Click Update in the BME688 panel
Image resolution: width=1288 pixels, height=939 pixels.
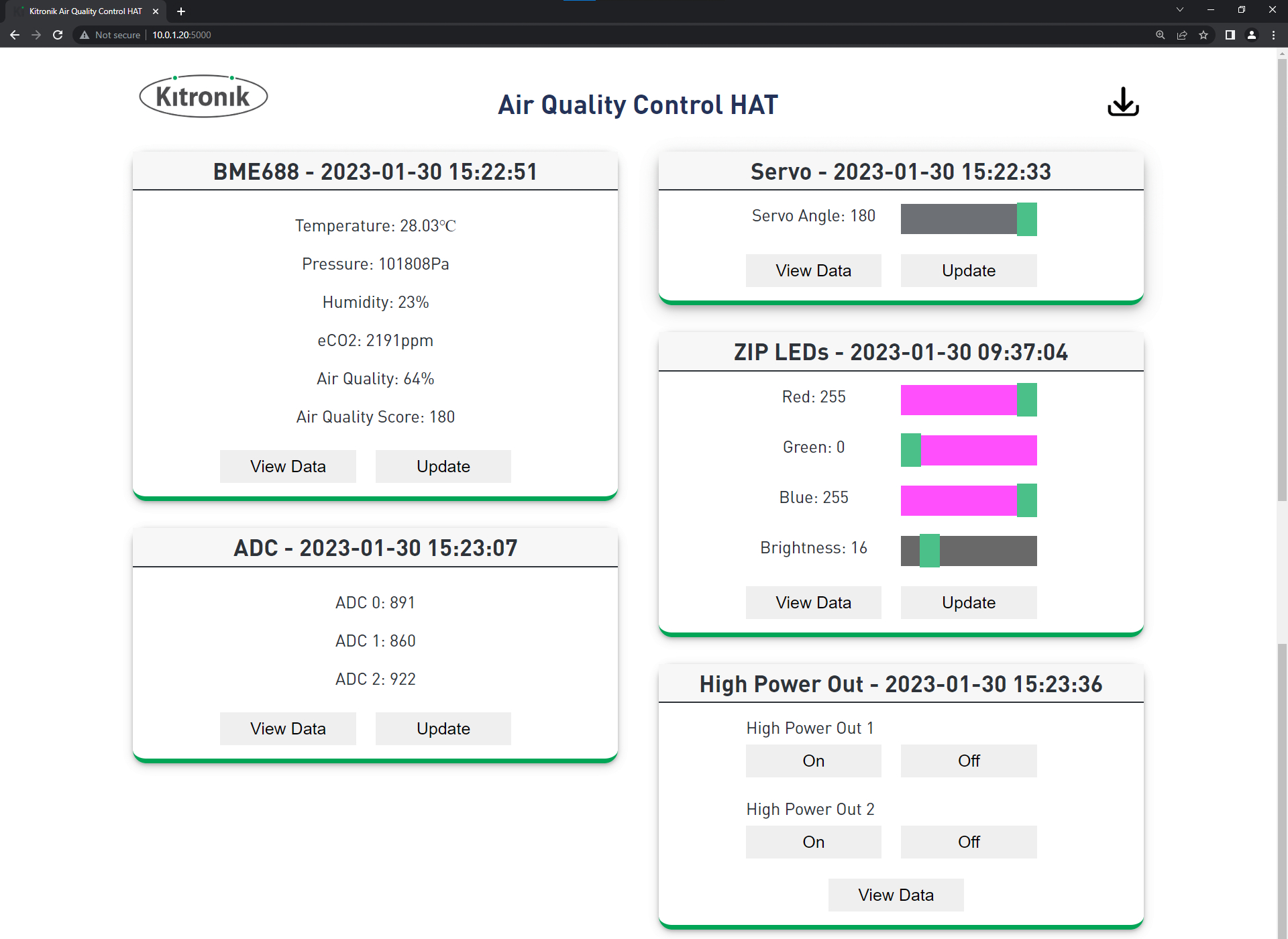443,466
